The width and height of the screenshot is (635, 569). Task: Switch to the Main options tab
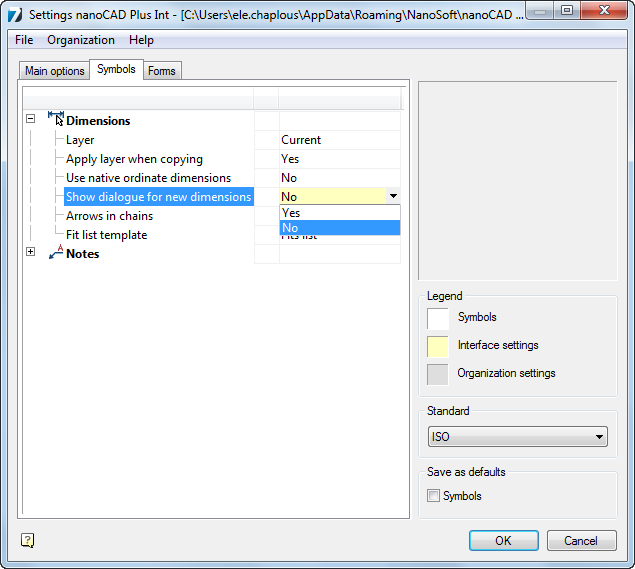coord(55,71)
